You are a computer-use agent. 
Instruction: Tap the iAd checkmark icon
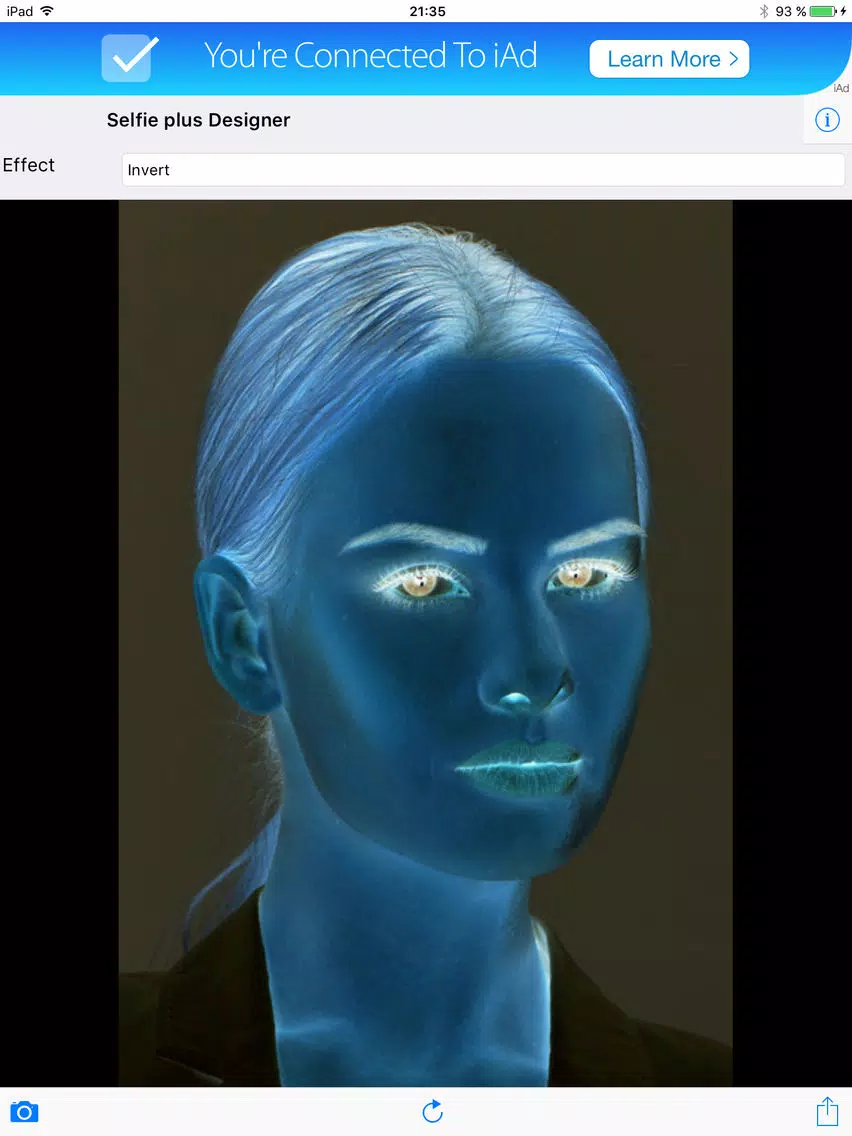tap(130, 57)
